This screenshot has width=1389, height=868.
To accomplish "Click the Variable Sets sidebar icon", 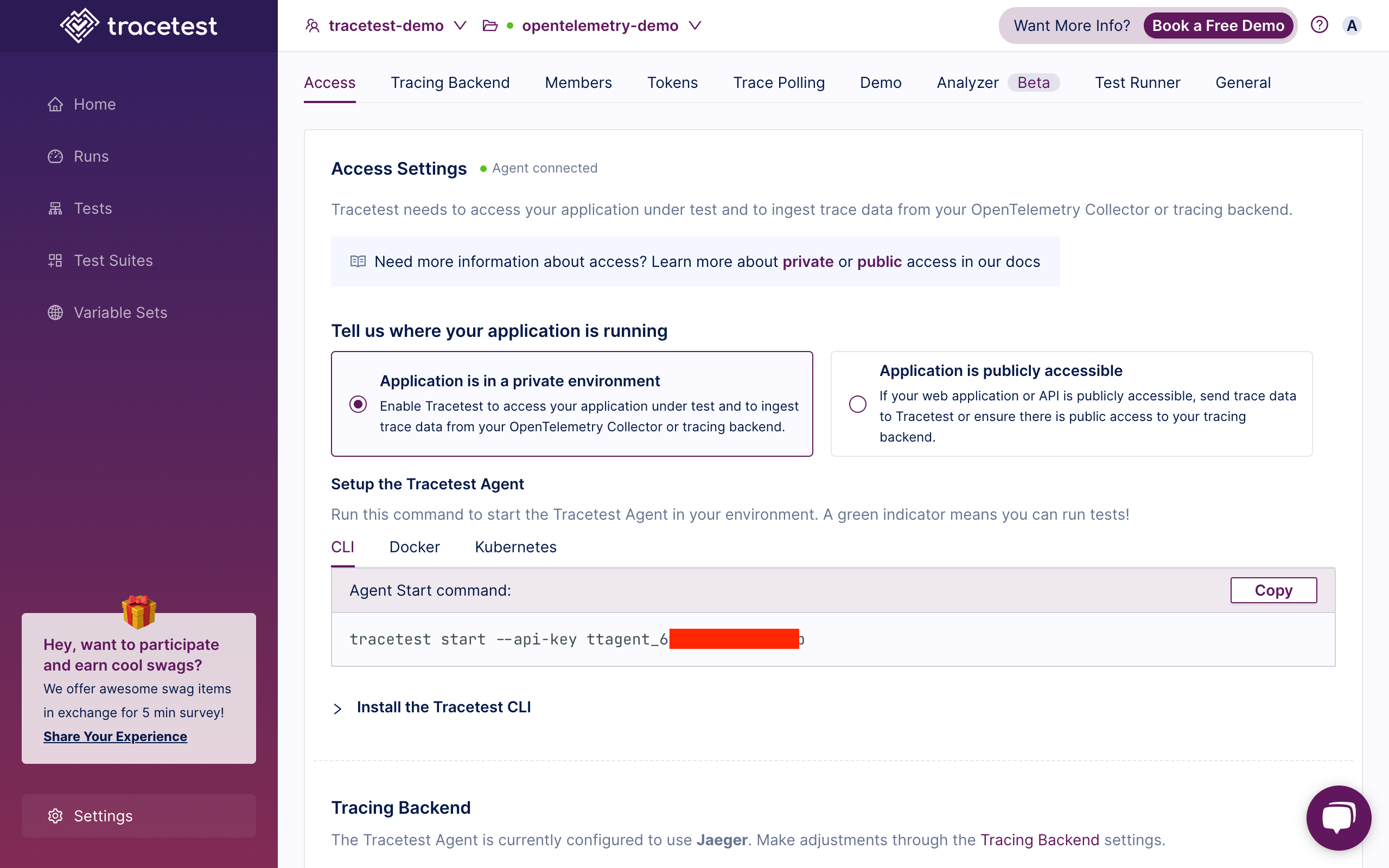I will point(56,312).
